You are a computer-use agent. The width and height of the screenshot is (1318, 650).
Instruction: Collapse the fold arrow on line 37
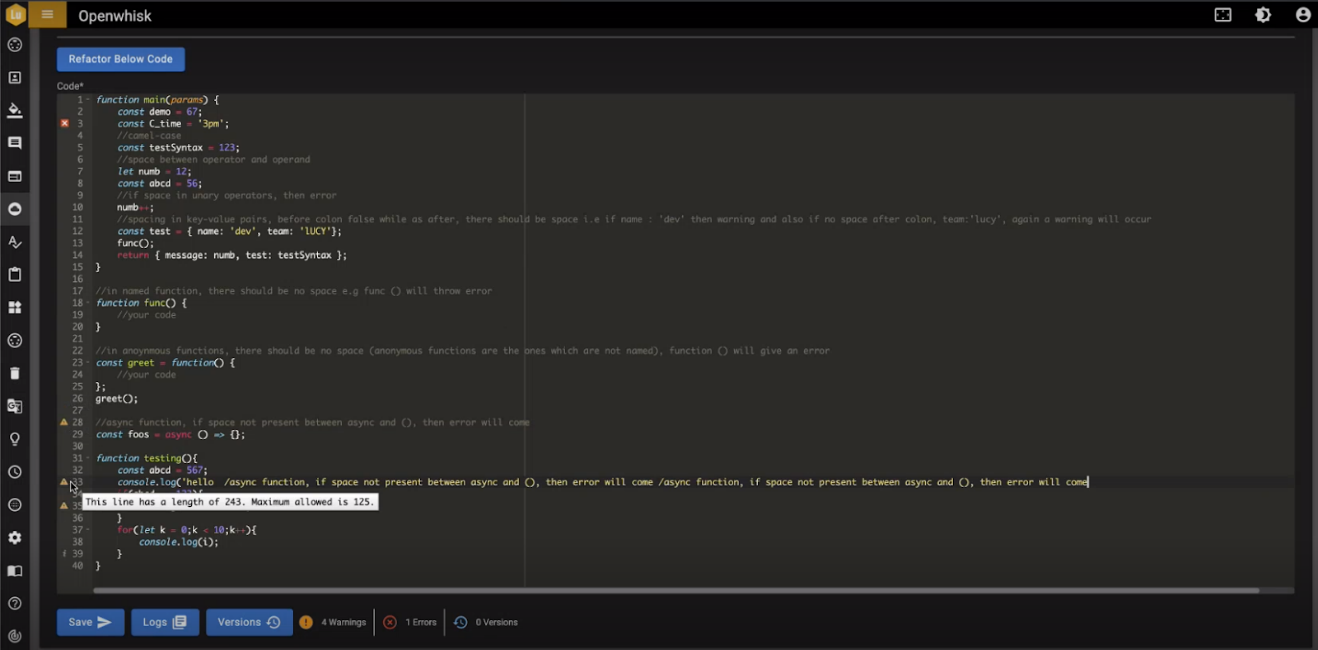pos(88,530)
